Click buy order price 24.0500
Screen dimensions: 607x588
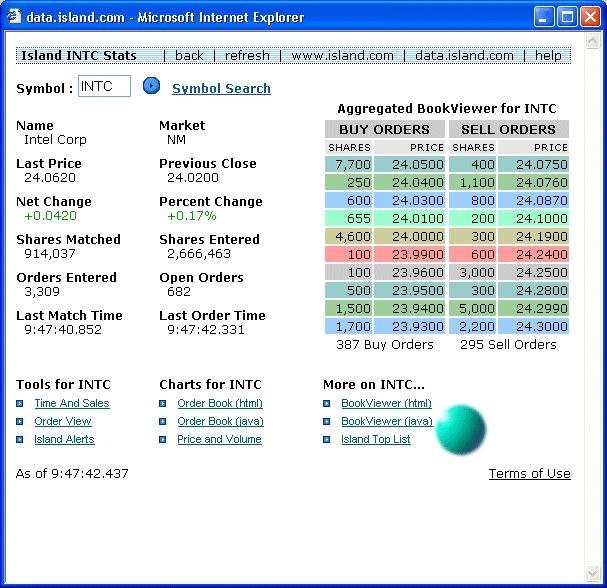[x=409, y=165]
